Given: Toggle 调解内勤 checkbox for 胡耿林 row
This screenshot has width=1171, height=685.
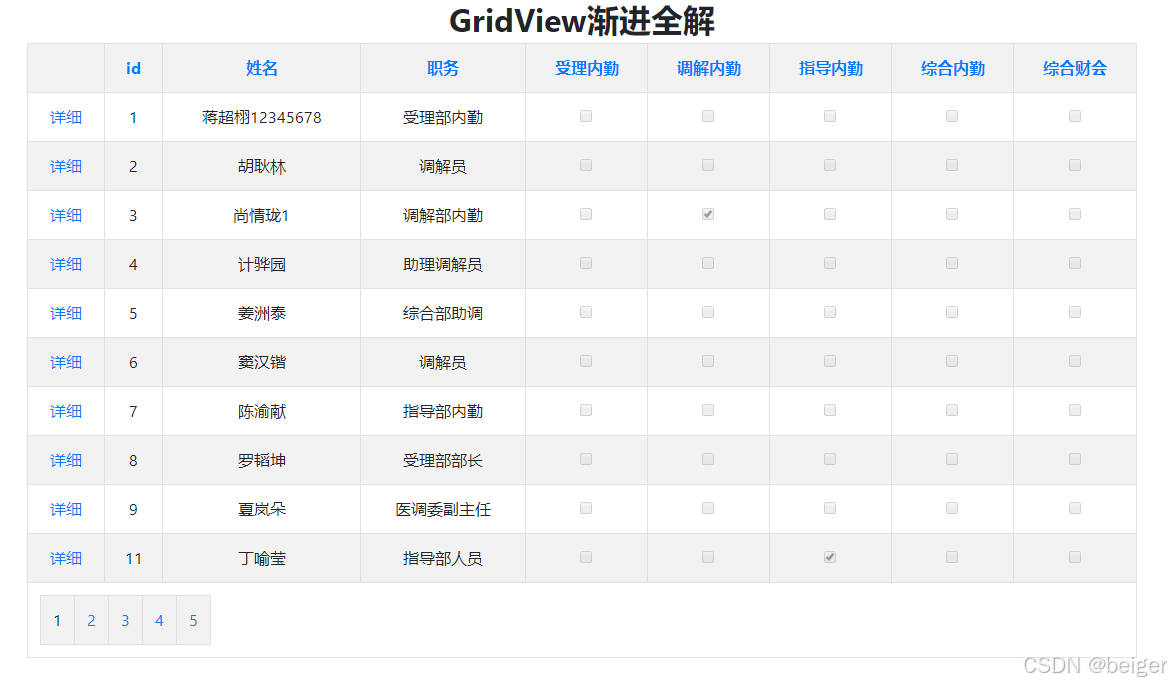Looking at the screenshot, I should (x=708, y=165).
